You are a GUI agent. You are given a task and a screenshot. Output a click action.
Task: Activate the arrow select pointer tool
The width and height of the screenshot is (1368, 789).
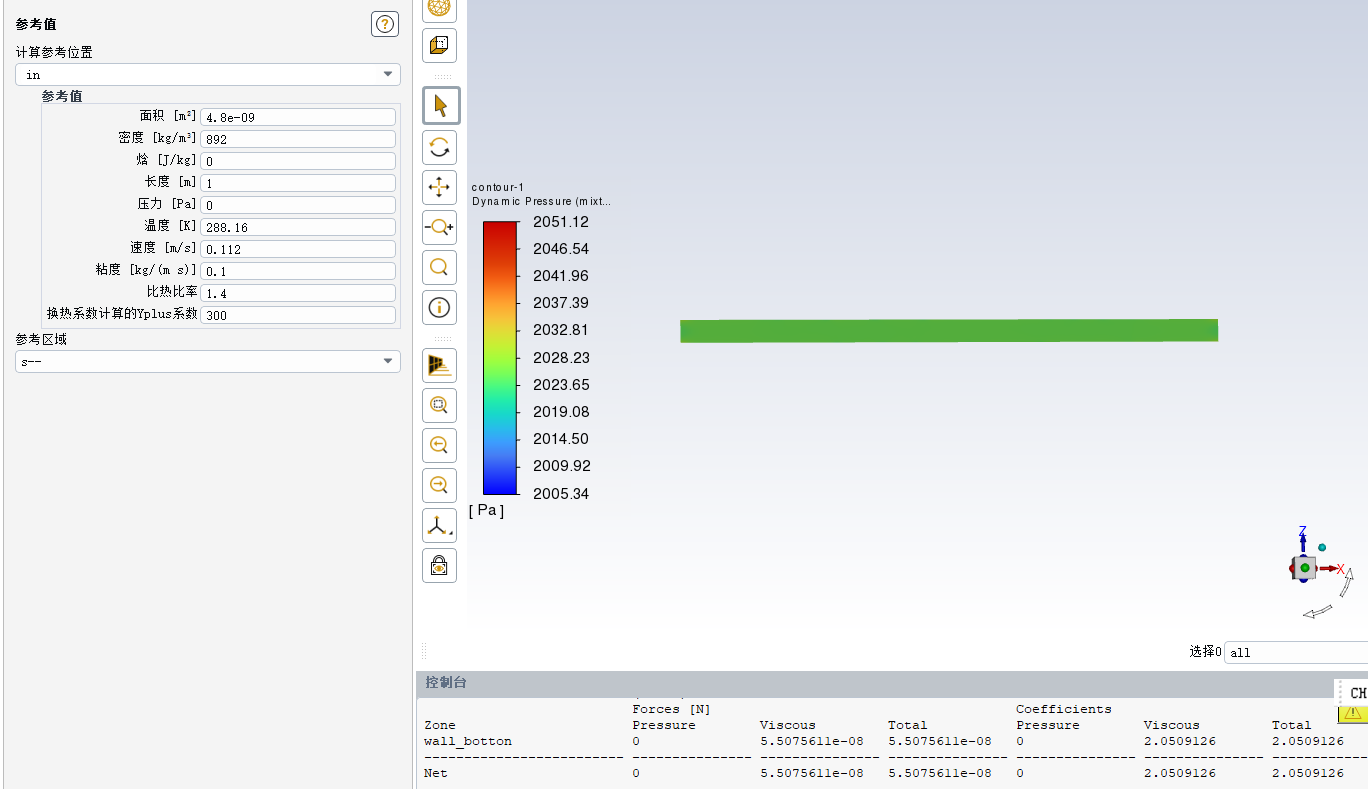click(x=439, y=106)
